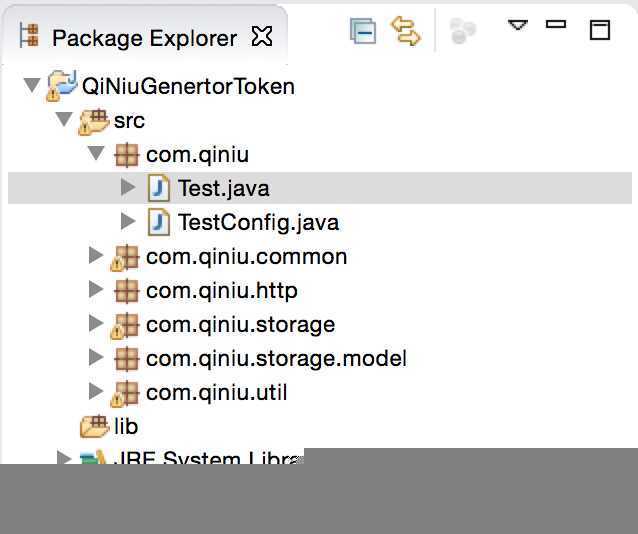
Task: Click the greyed-out focus task icon
Action: (x=463, y=31)
